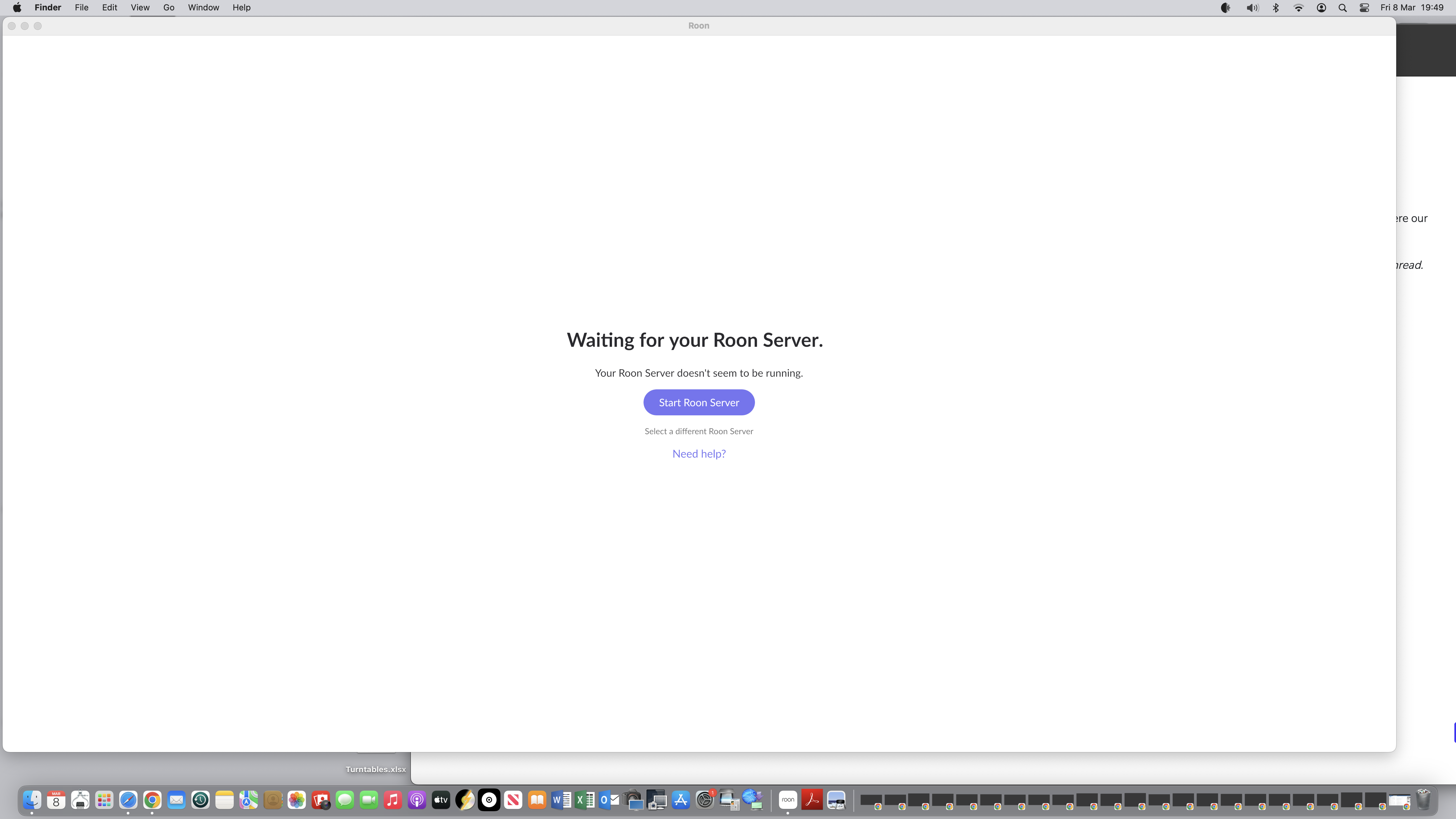Open the Sound volume menu bar icon

1253,7
